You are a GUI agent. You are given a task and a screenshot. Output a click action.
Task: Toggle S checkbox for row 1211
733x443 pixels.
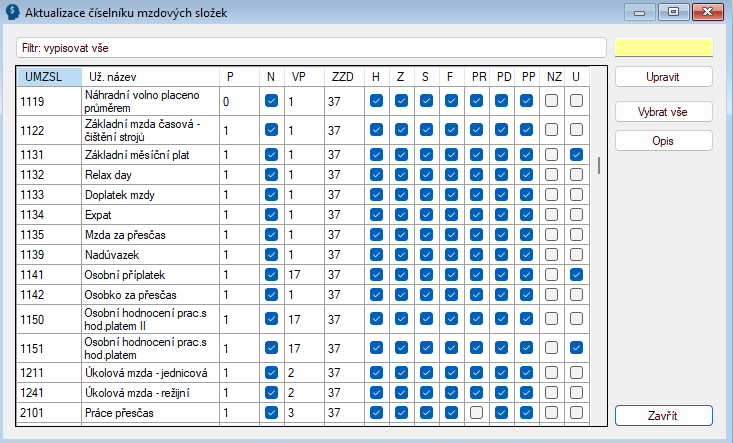click(x=426, y=372)
